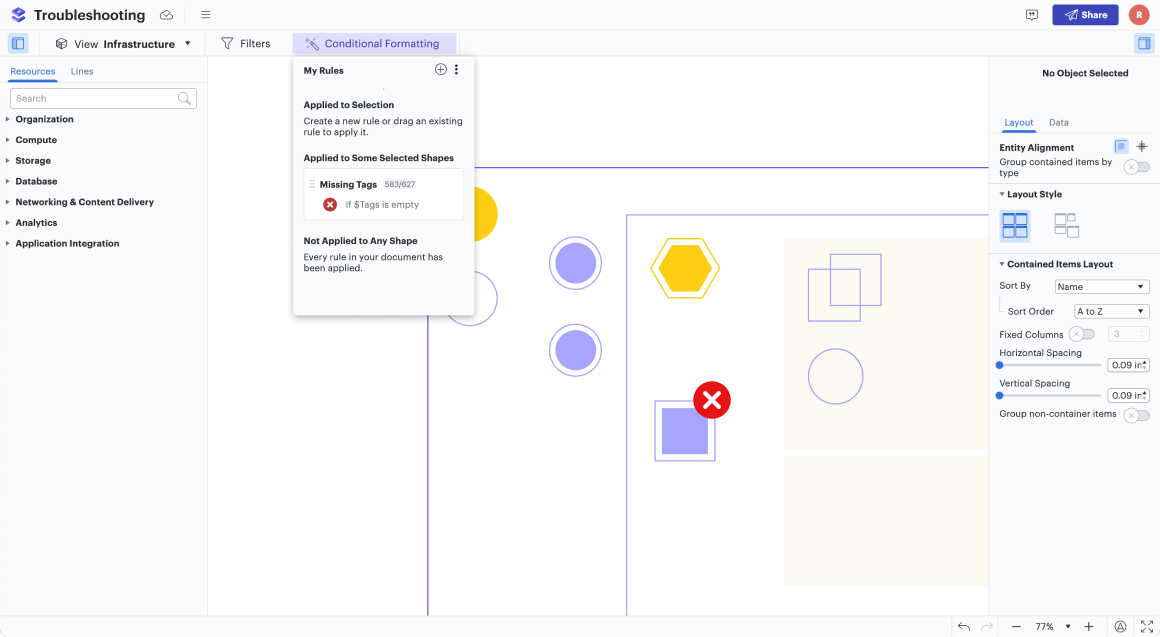Open the My Rules three-dot menu
1160x637 pixels.
click(457, 70)
